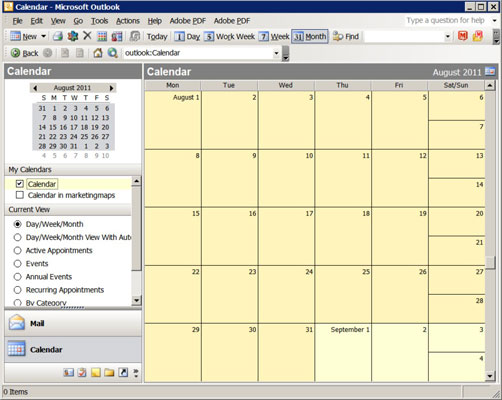
Task: Select the Recurring Appointments view
Action: [x=17, y=290]
